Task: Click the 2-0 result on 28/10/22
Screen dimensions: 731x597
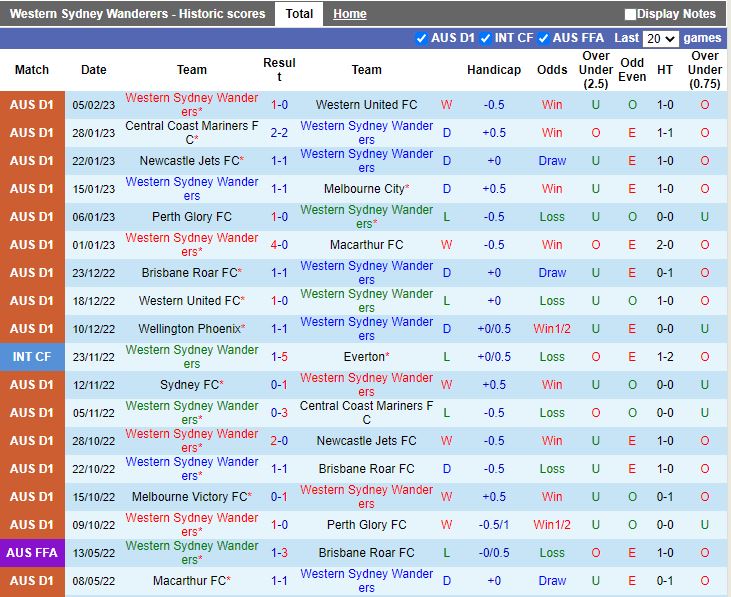Action: pyautogui.click(x=279, y=441)
